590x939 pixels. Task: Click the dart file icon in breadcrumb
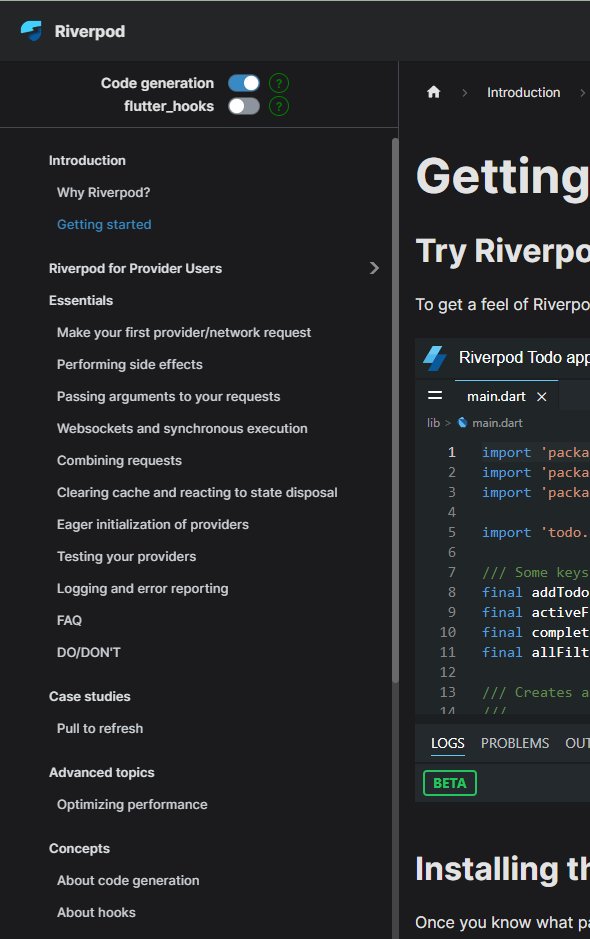pyautogui.click(x=462, y=423)
